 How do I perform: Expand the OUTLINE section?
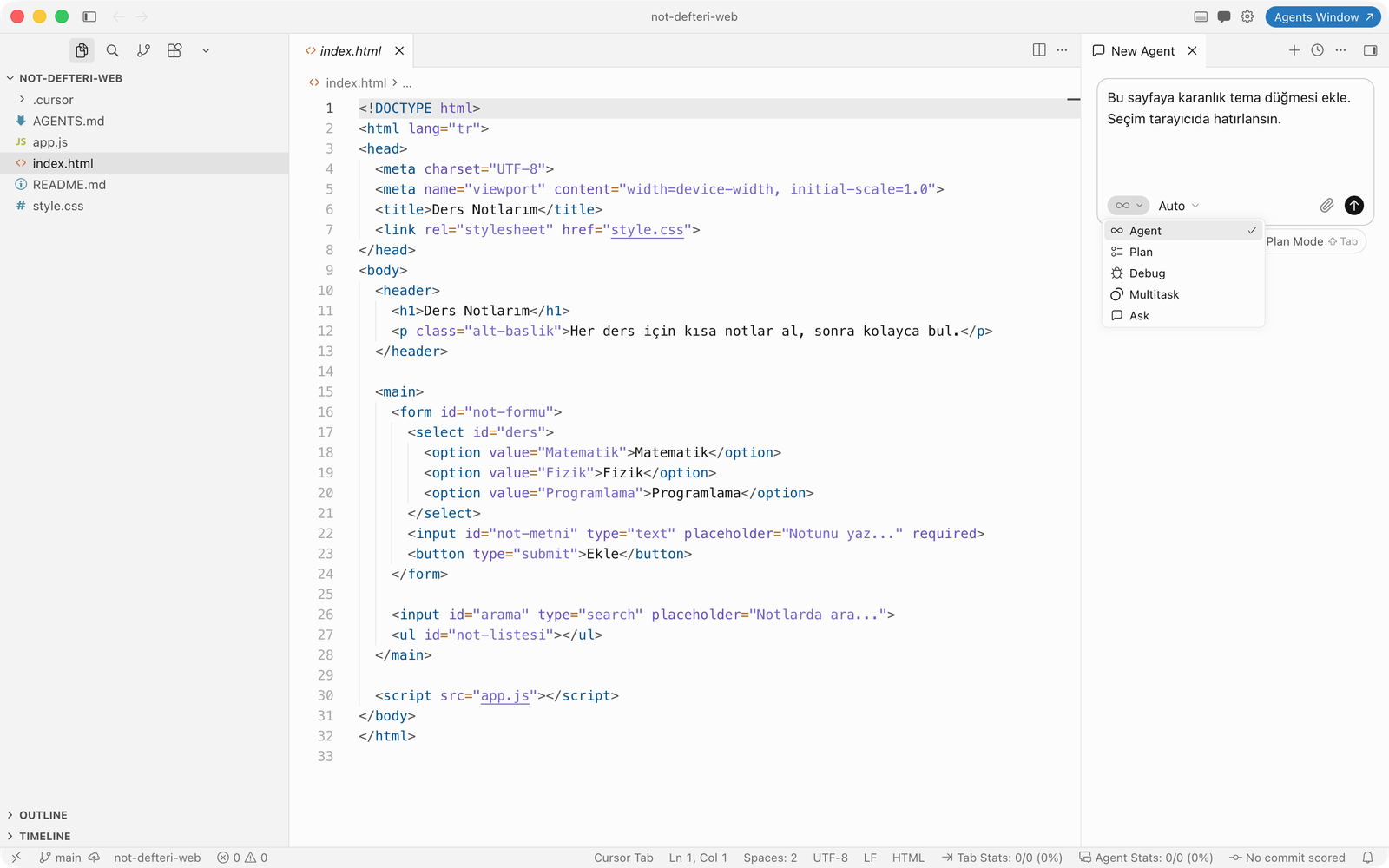[x=144, y=815]
